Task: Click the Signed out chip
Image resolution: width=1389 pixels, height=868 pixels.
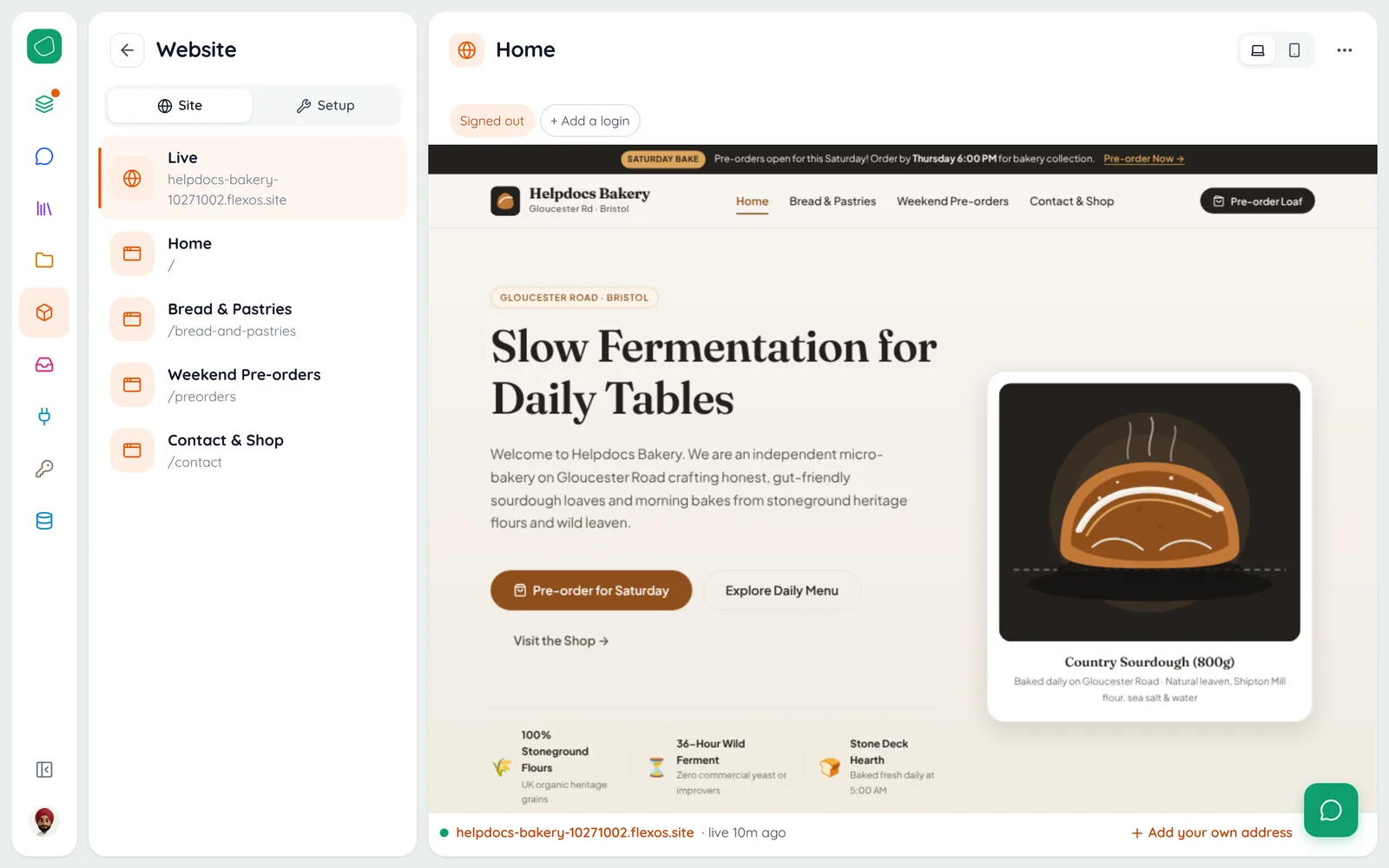Action: tap(491, 121)
